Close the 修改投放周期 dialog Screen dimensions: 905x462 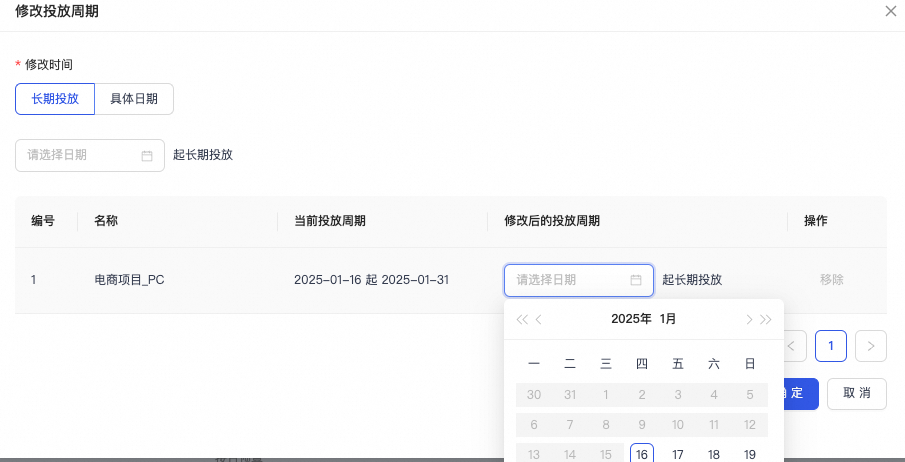point(891,11)
